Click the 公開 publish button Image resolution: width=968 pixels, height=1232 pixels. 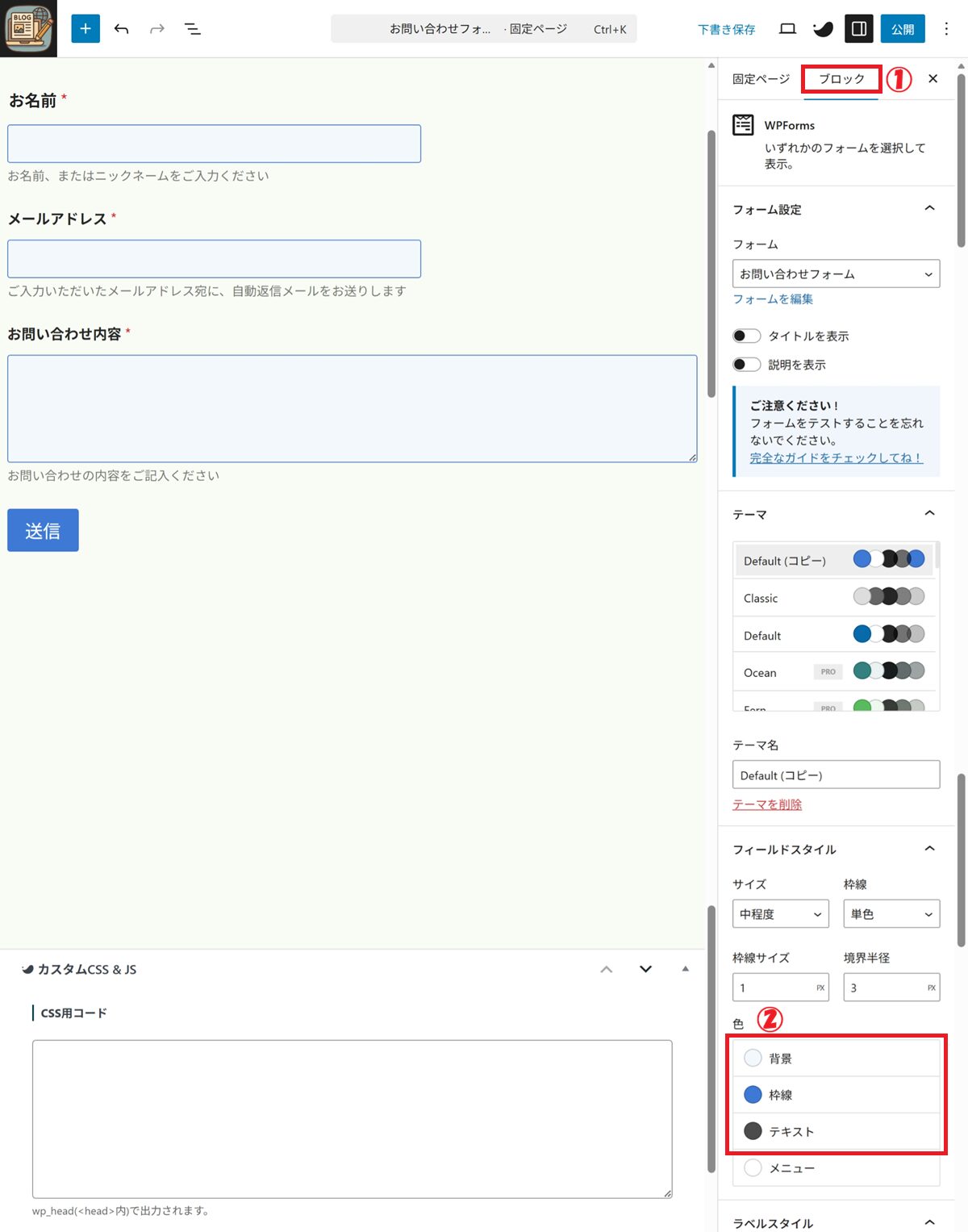[903, 29]
